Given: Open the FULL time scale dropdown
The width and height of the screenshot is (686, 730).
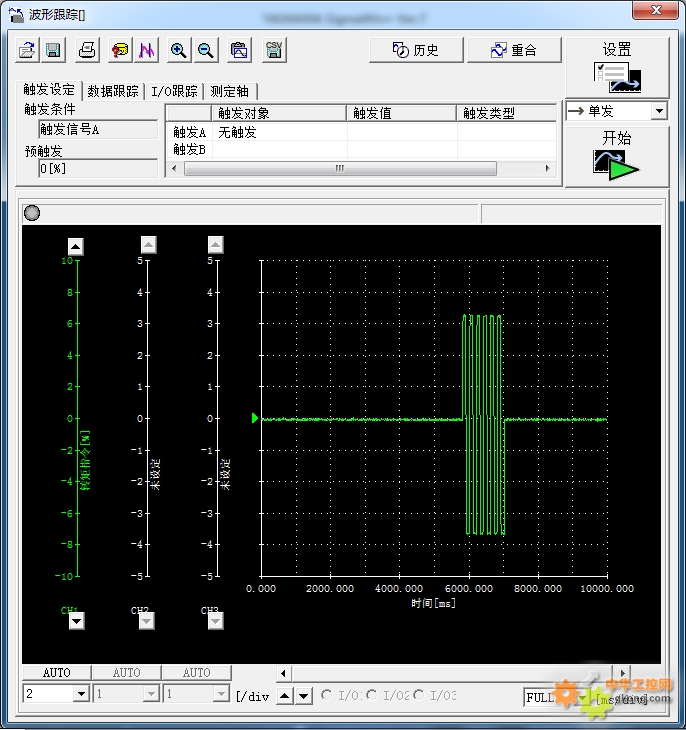Looking at the screenshot, I should pyautogui.click(x=583, y=697).
